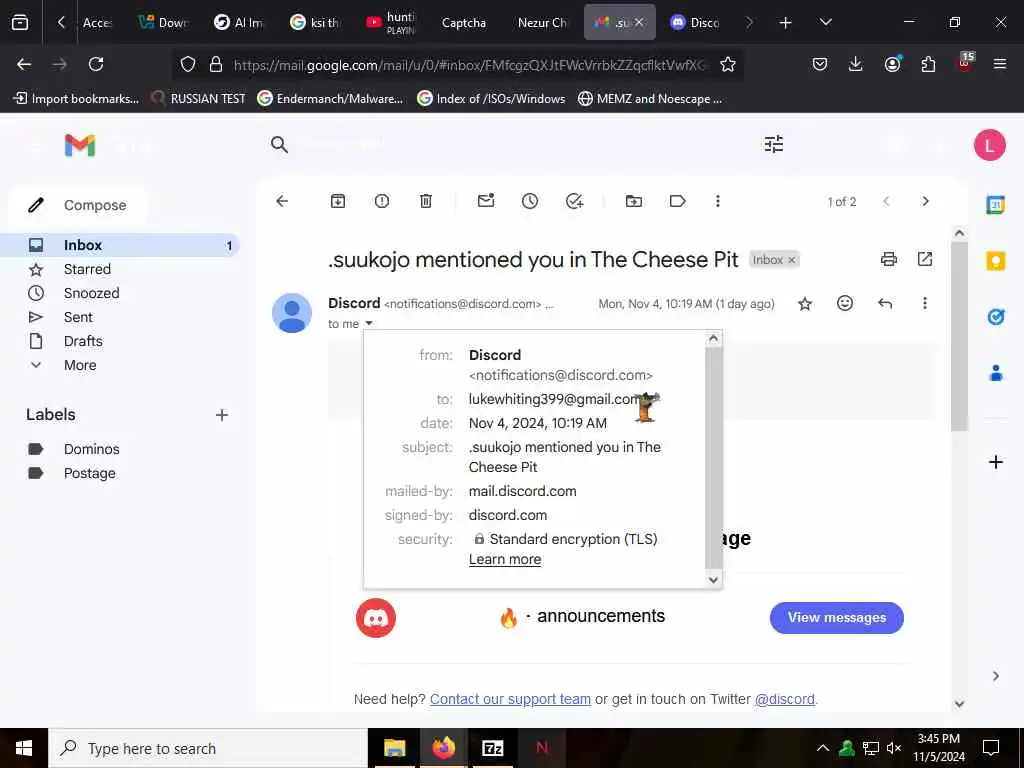1024x768 pixels.
Task: Open Google account avatar L
Action: click(x=989, y=145)
